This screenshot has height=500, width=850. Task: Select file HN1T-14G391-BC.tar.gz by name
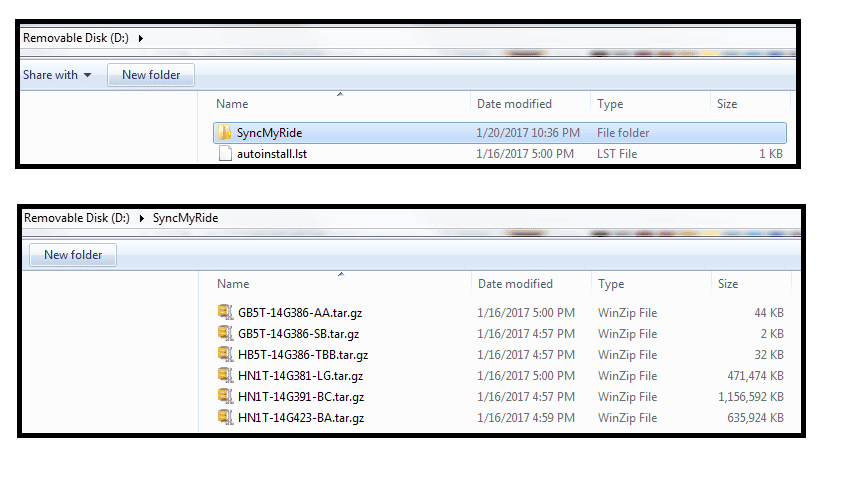click(x=301, y=397)
